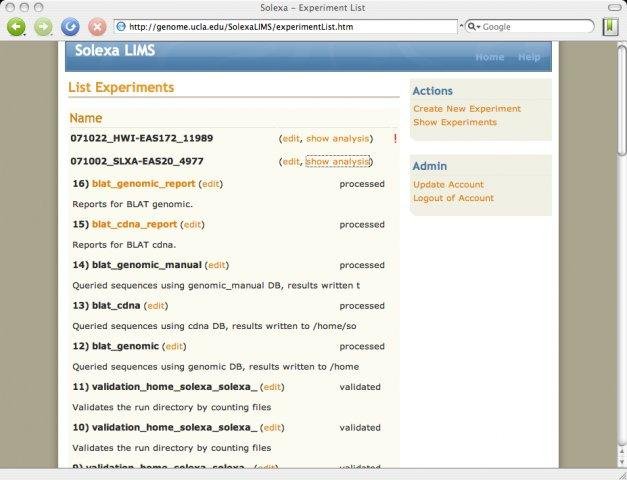
Task: Edit step 10 validation_home_solexa_solexa_
Action: tap(272, 428)
